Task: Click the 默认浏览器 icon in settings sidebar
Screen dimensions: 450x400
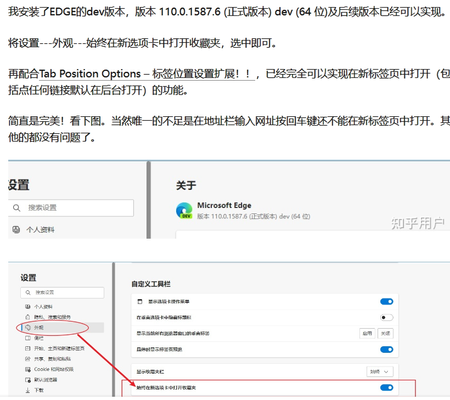Action: tap(28, 380)
